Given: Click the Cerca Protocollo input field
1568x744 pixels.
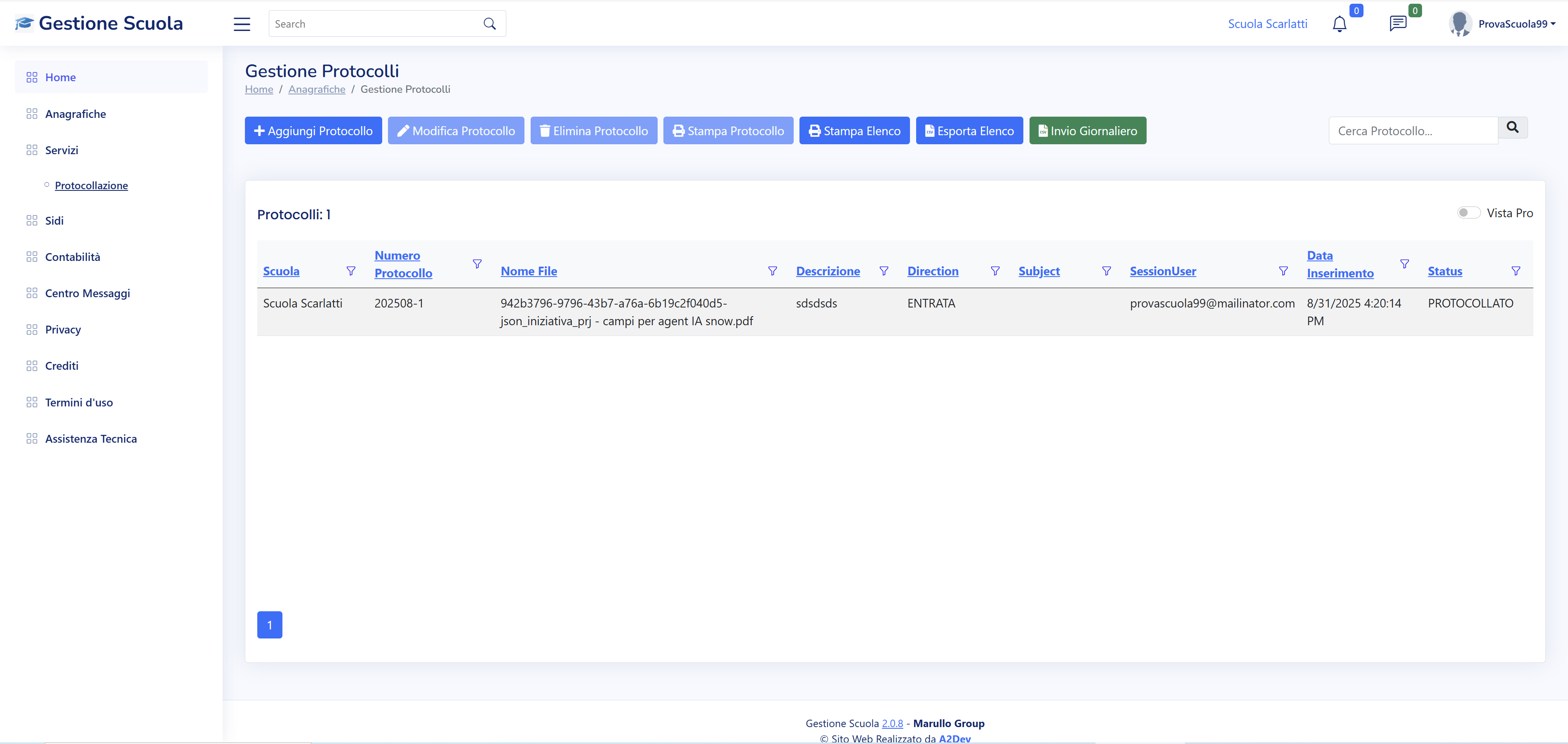Looking at the screenshot, I should (x=1412, y=131).
